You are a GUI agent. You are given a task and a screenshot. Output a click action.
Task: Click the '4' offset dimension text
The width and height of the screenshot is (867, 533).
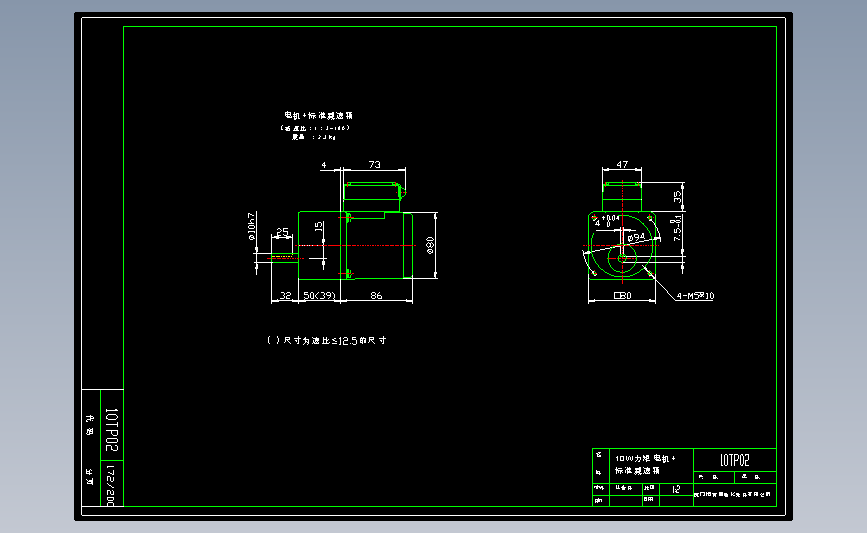point(324,165)
